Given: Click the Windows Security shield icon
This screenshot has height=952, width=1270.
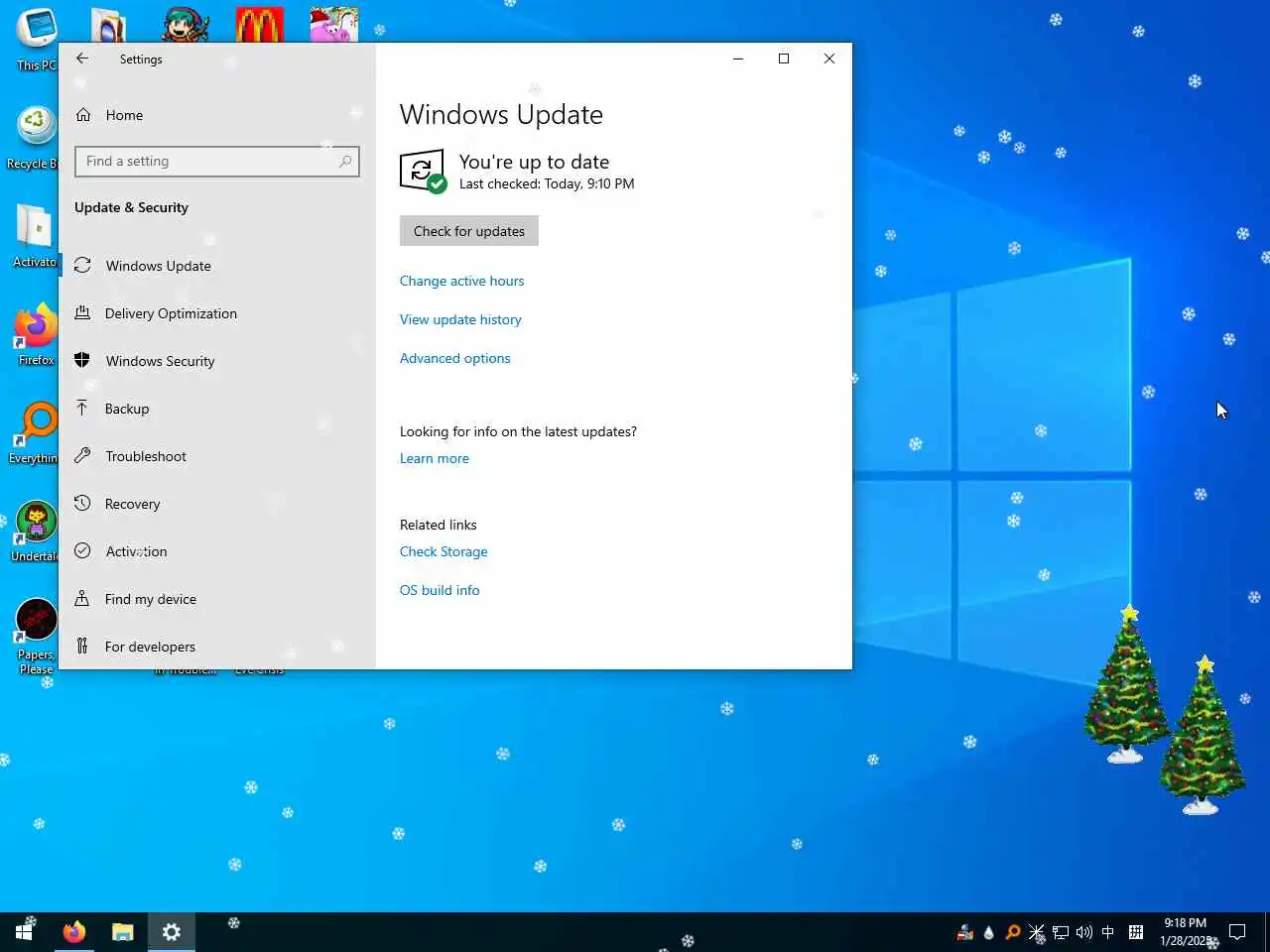Looking at the screenshot, I should 82,360.
